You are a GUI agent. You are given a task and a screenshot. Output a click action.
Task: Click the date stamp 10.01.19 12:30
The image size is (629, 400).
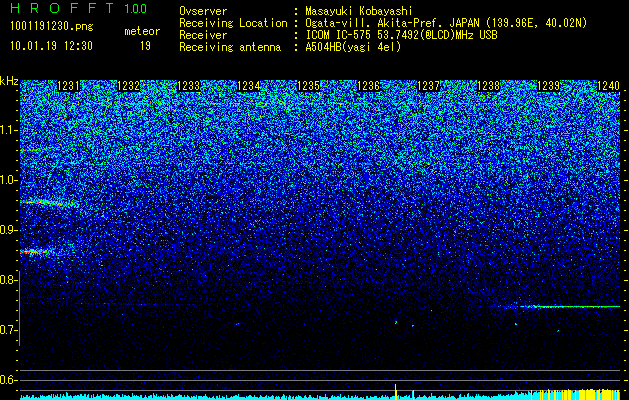51,46
